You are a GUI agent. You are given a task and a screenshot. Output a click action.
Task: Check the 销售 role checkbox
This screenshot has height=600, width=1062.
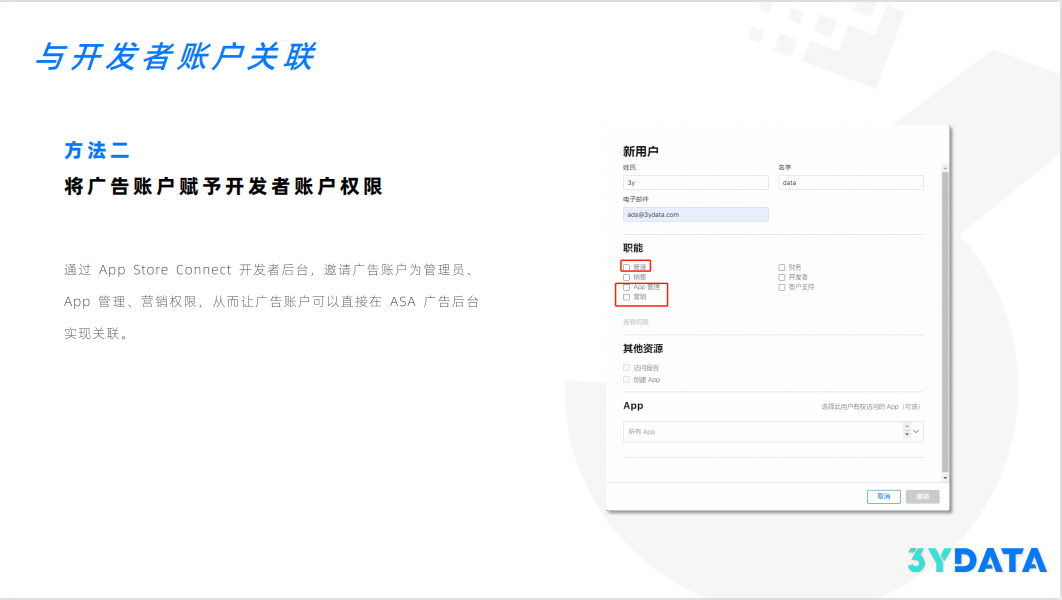coord(626,277)
